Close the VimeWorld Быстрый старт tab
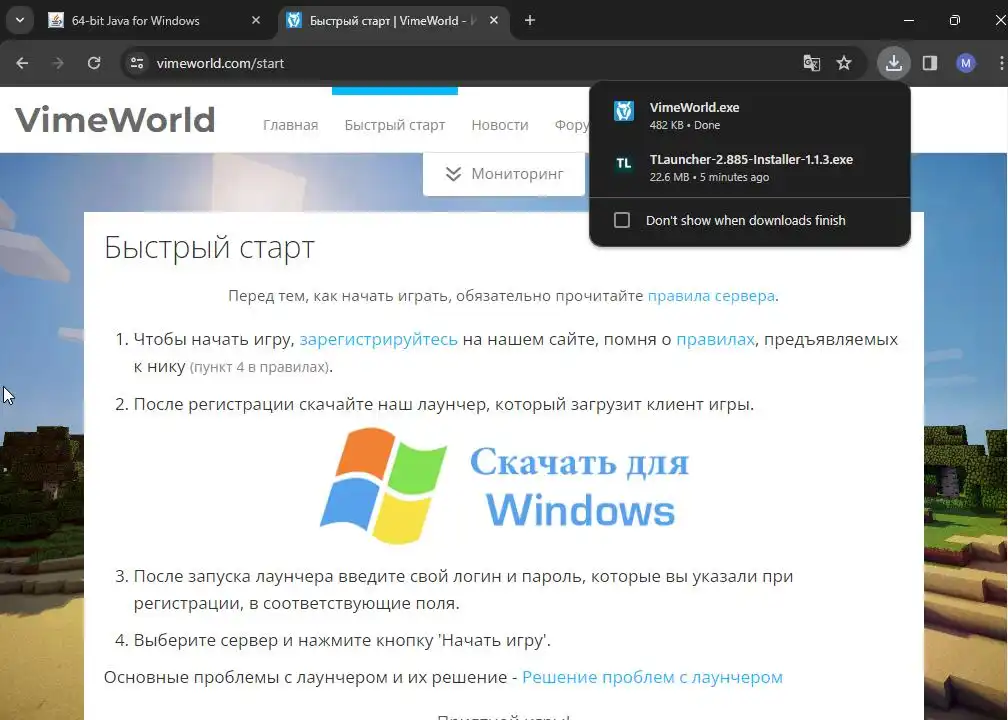The height and width of the screenshot is (720, 1008). click(494, 21)
